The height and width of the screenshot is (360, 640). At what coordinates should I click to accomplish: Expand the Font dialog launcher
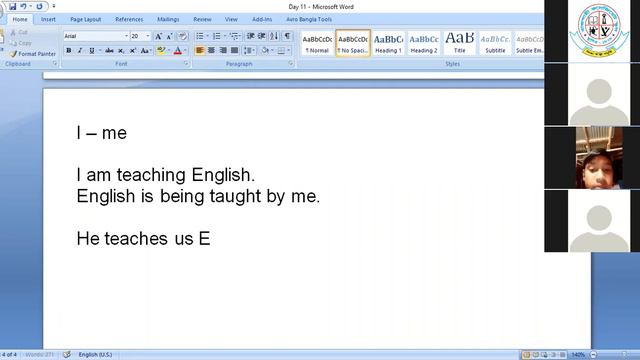pos(186,64)
